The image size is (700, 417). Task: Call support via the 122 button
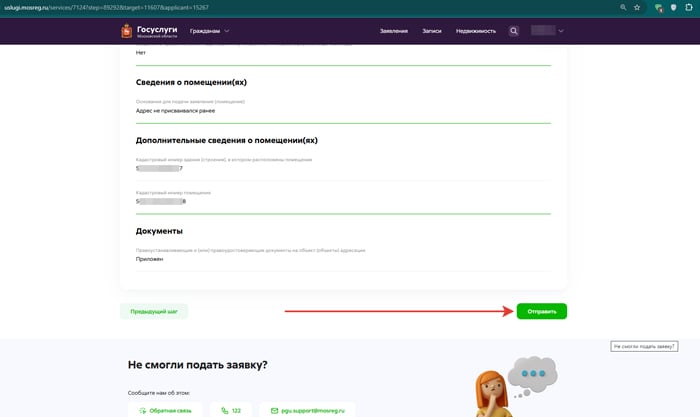(x=231, y=410)
